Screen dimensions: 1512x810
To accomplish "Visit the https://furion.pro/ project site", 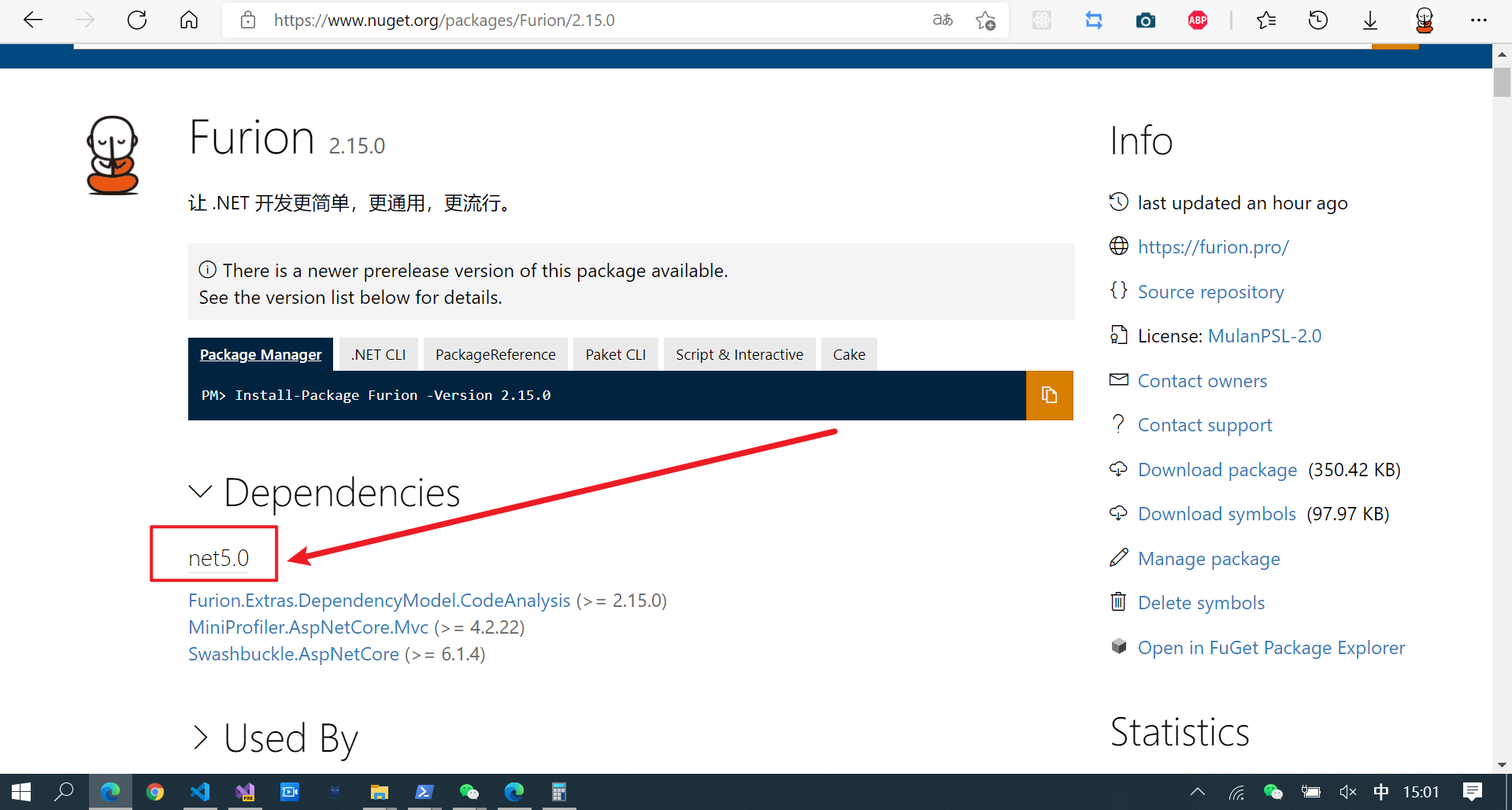I will point(1213,247).
